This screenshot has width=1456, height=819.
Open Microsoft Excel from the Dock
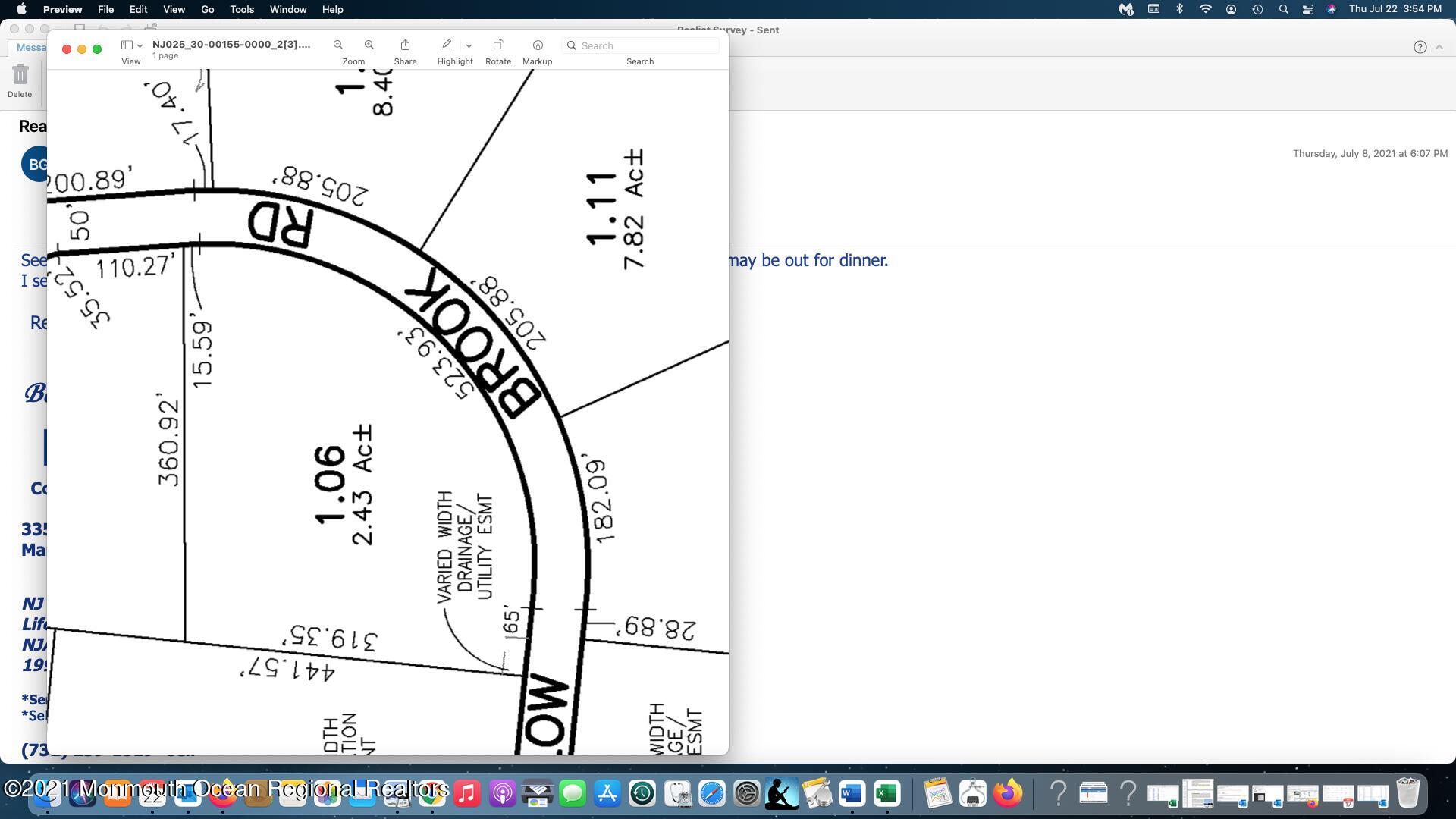[x=886, y=794]
